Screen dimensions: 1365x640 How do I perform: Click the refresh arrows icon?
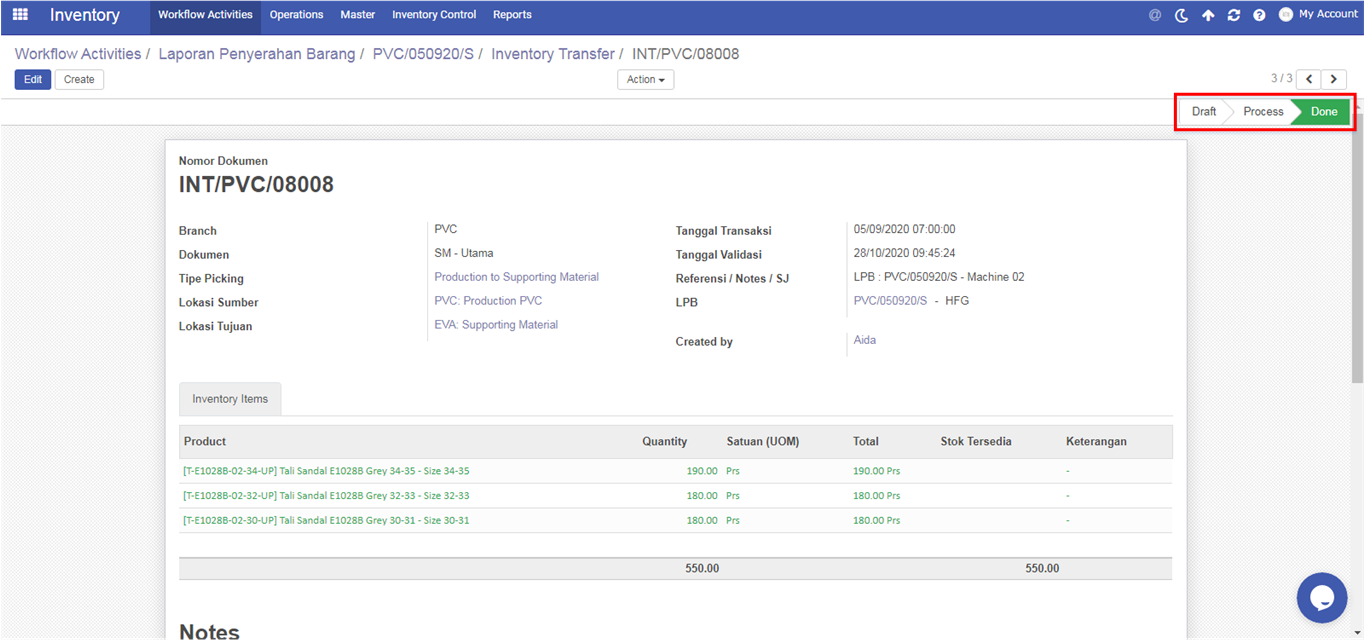click(x=1234, y=15)
